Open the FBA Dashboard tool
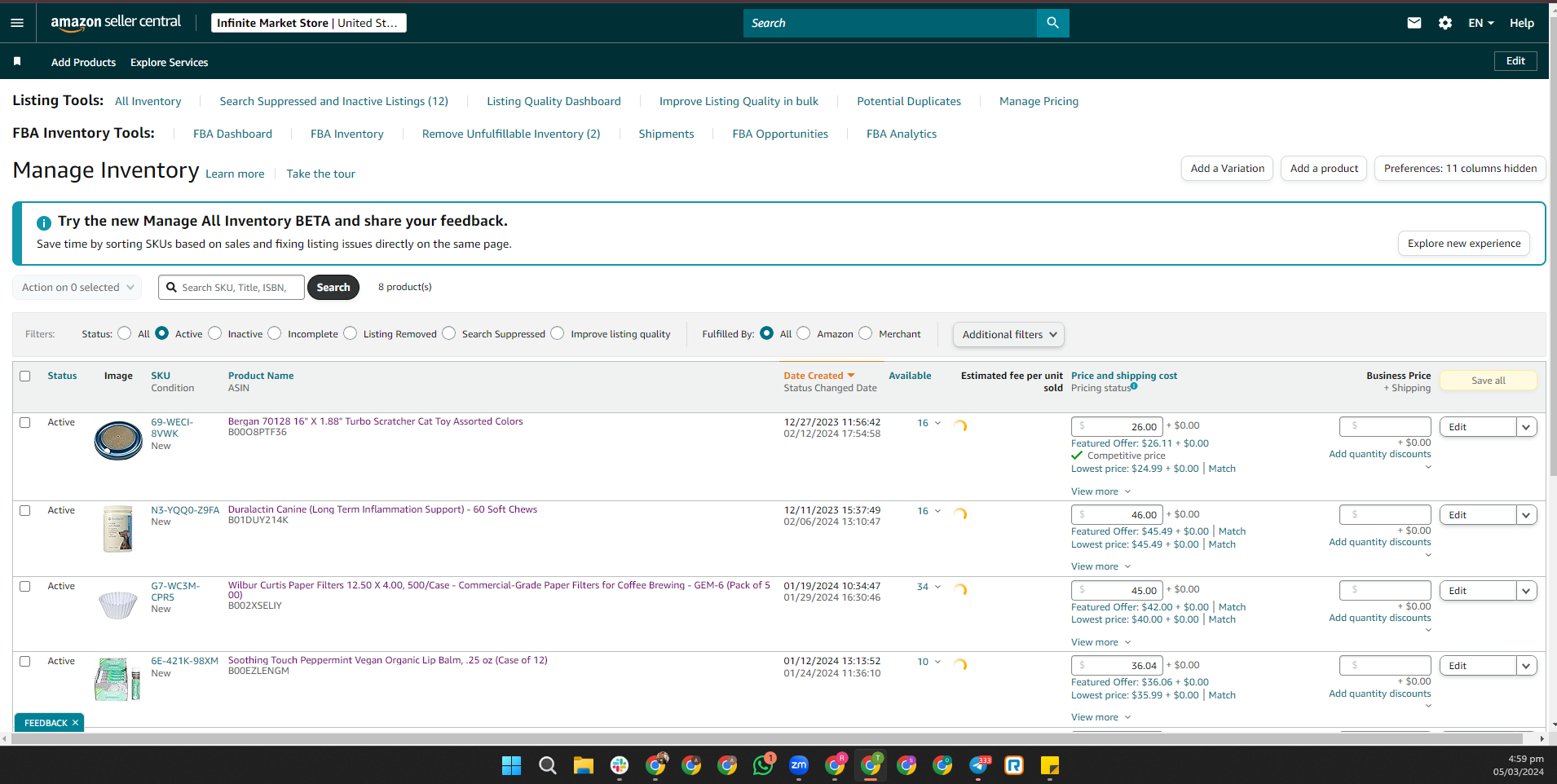1557x784 pixels. (232, 134)
